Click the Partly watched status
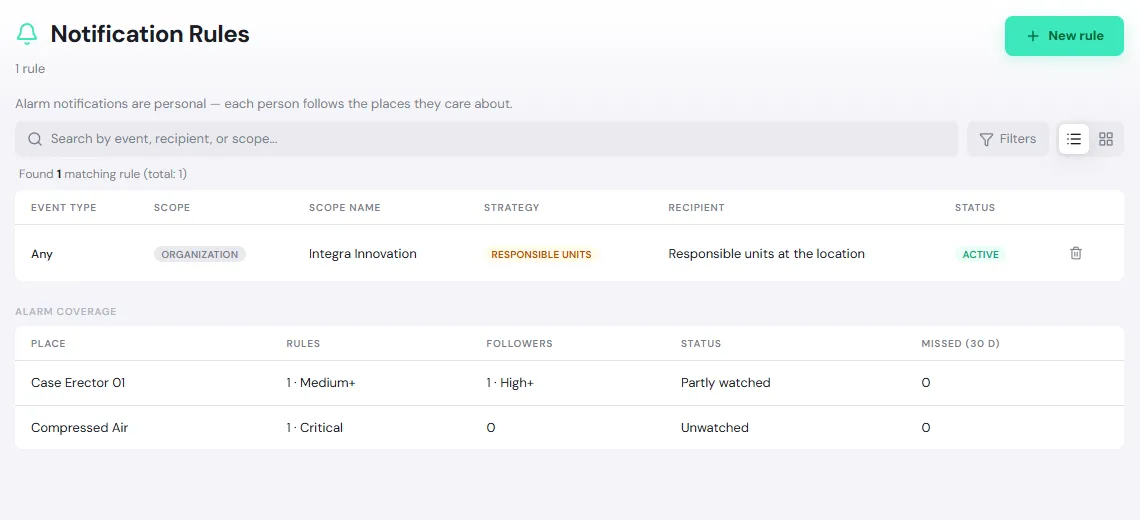 coord(725,383)
